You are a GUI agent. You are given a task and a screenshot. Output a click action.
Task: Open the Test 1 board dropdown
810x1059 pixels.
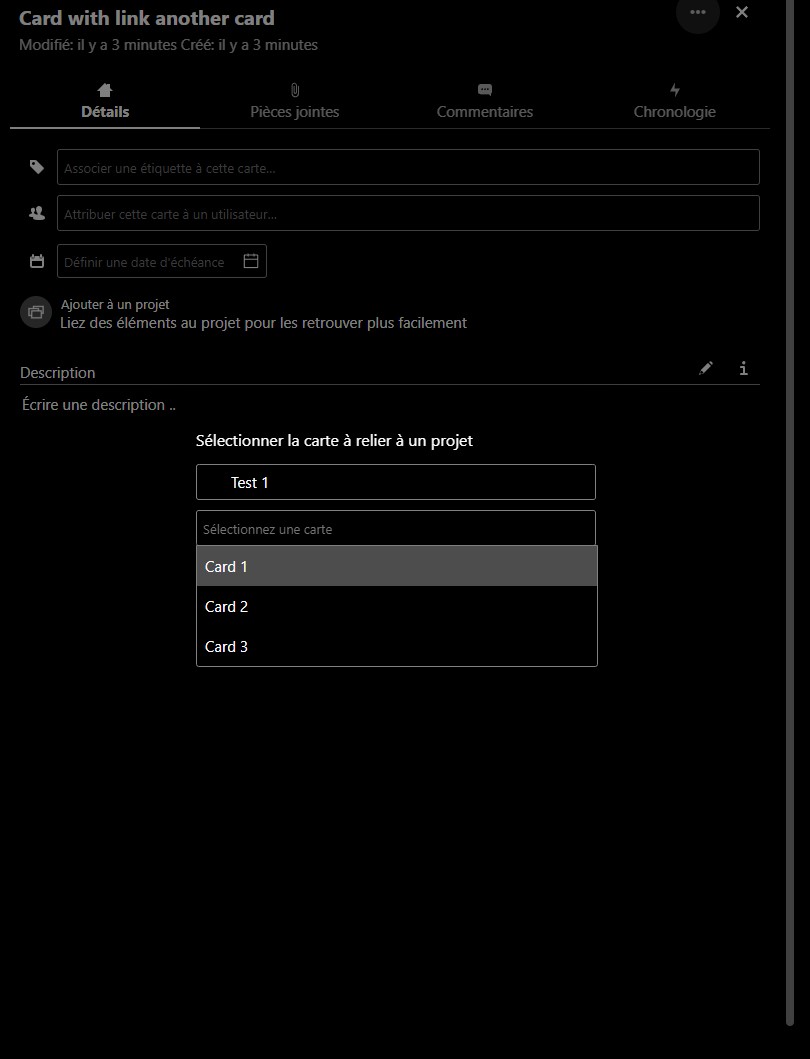[x=396, y=482]
